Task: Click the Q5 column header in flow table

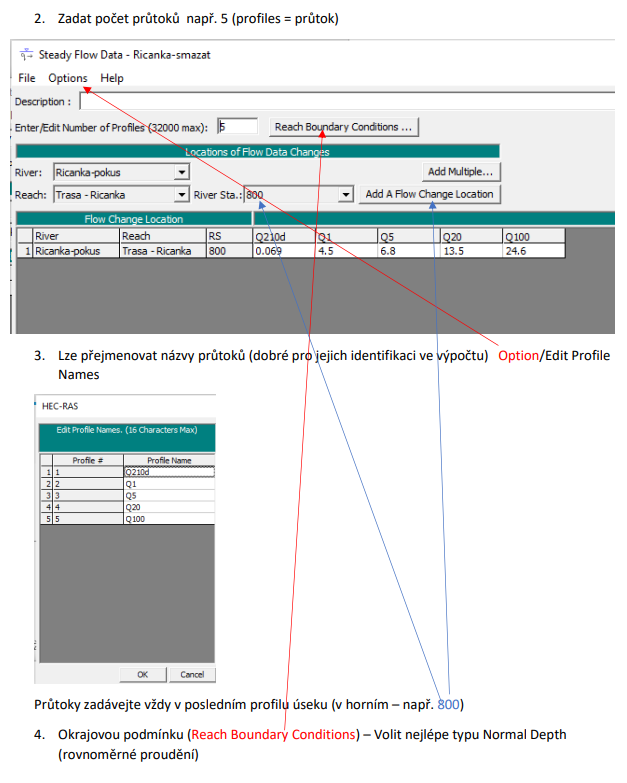Action: coord(407,236)
